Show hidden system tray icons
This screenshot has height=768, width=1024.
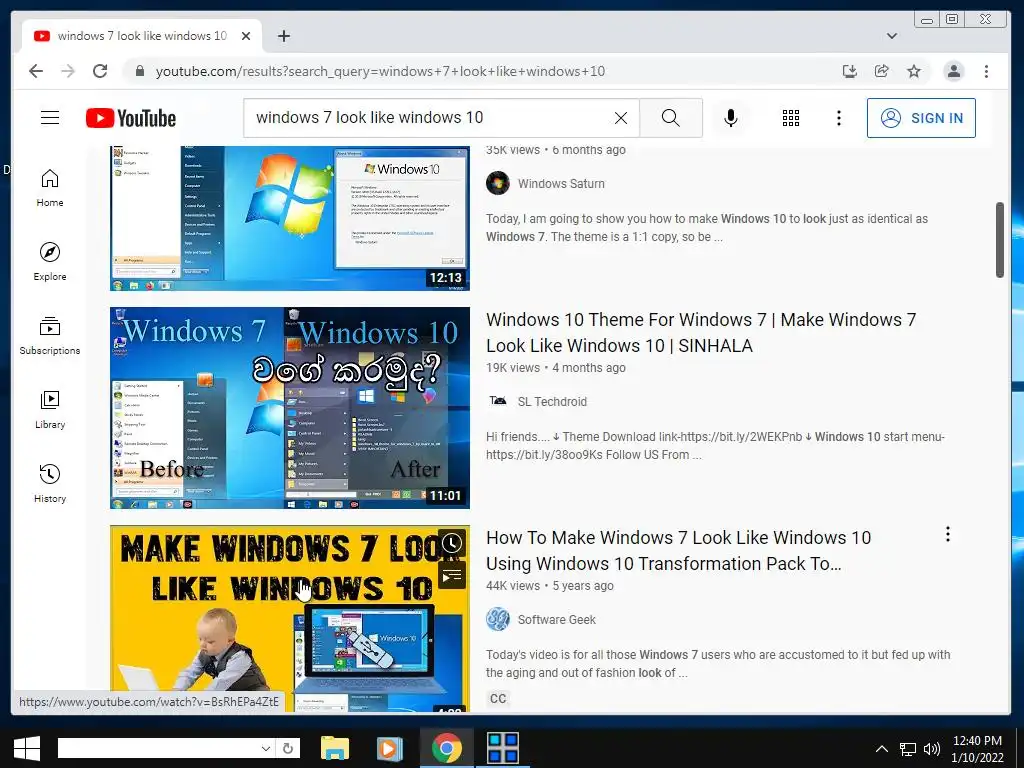click(x=881, y=749)
